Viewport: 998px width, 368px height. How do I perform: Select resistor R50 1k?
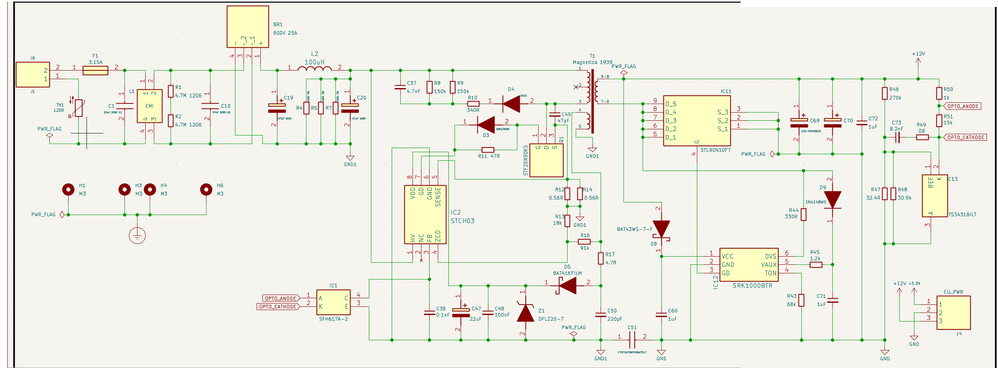939,94
